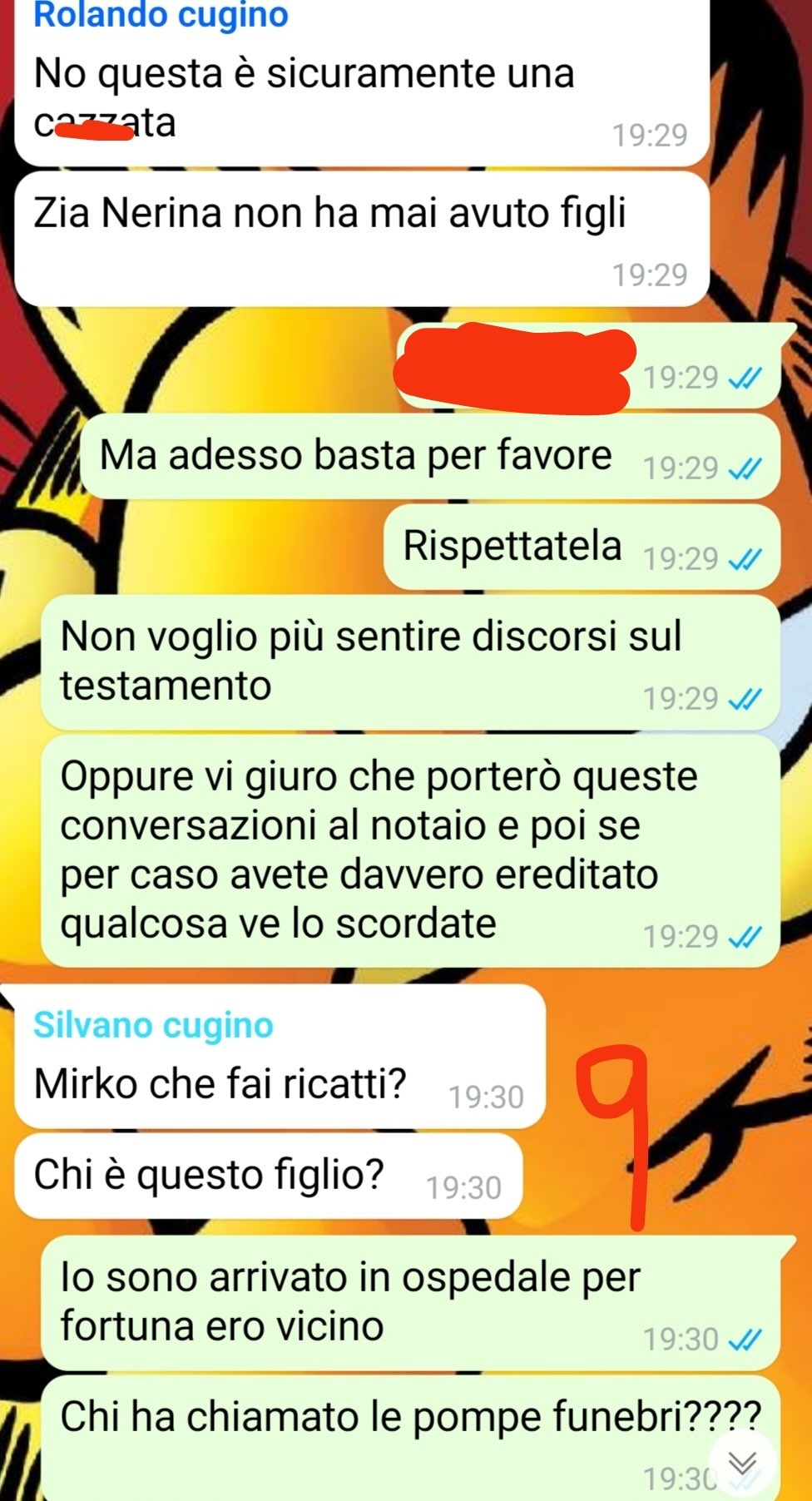Tap the scroll-to-bottom double chevron button

coord(742,1463)
